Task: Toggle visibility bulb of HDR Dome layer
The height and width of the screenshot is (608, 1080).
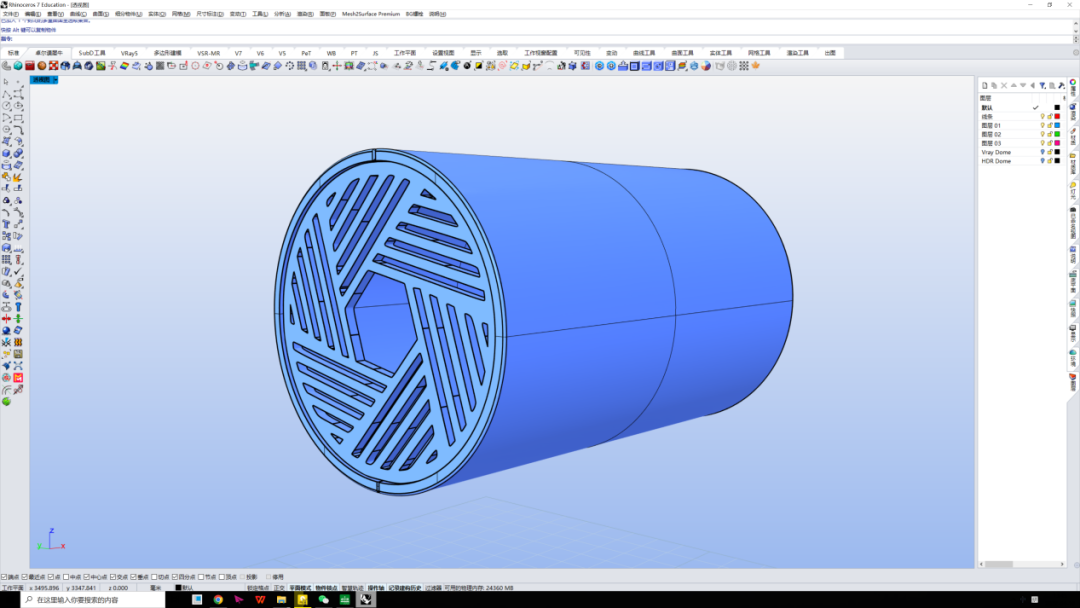Action: (1042, 161)
